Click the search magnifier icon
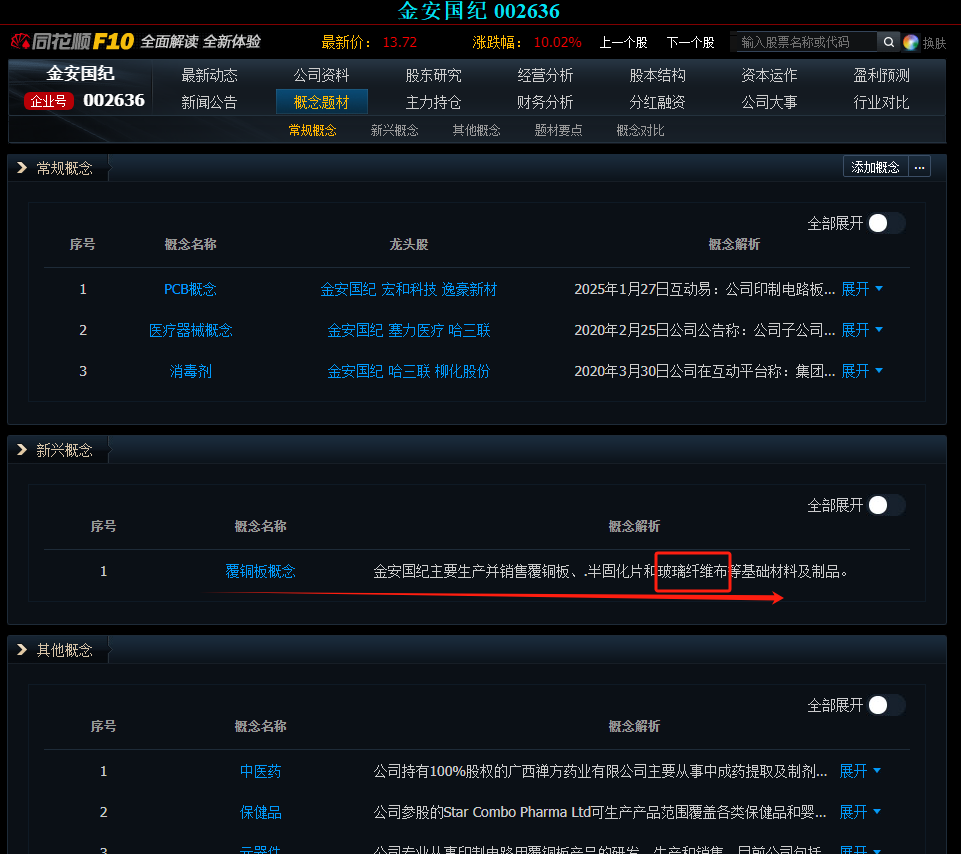 (x=888, y=42)
